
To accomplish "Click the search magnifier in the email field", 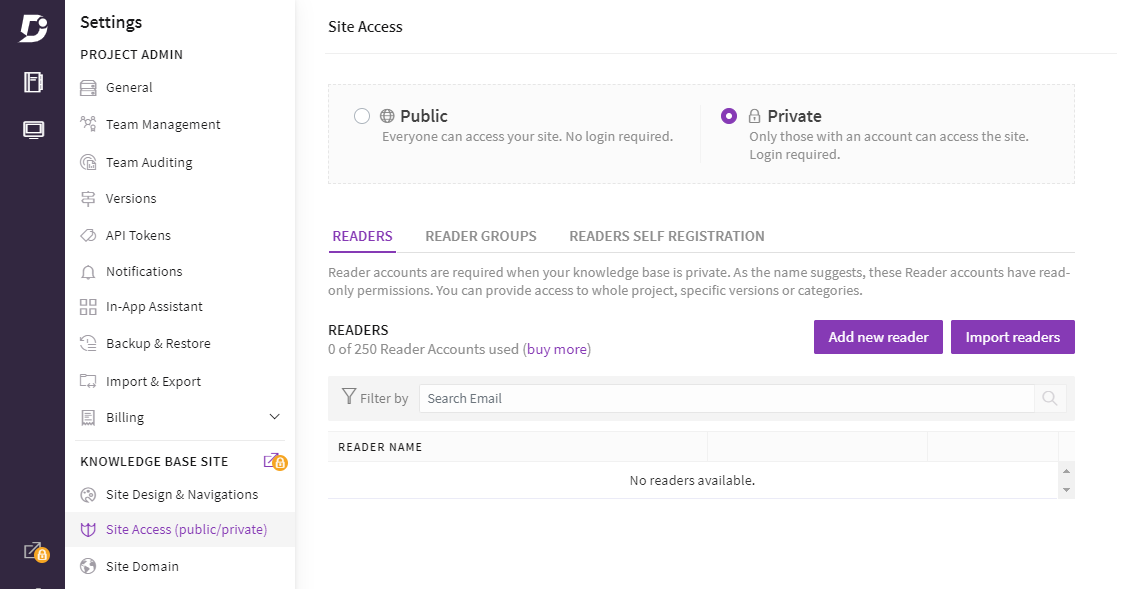I will (x=1049, y=397).
